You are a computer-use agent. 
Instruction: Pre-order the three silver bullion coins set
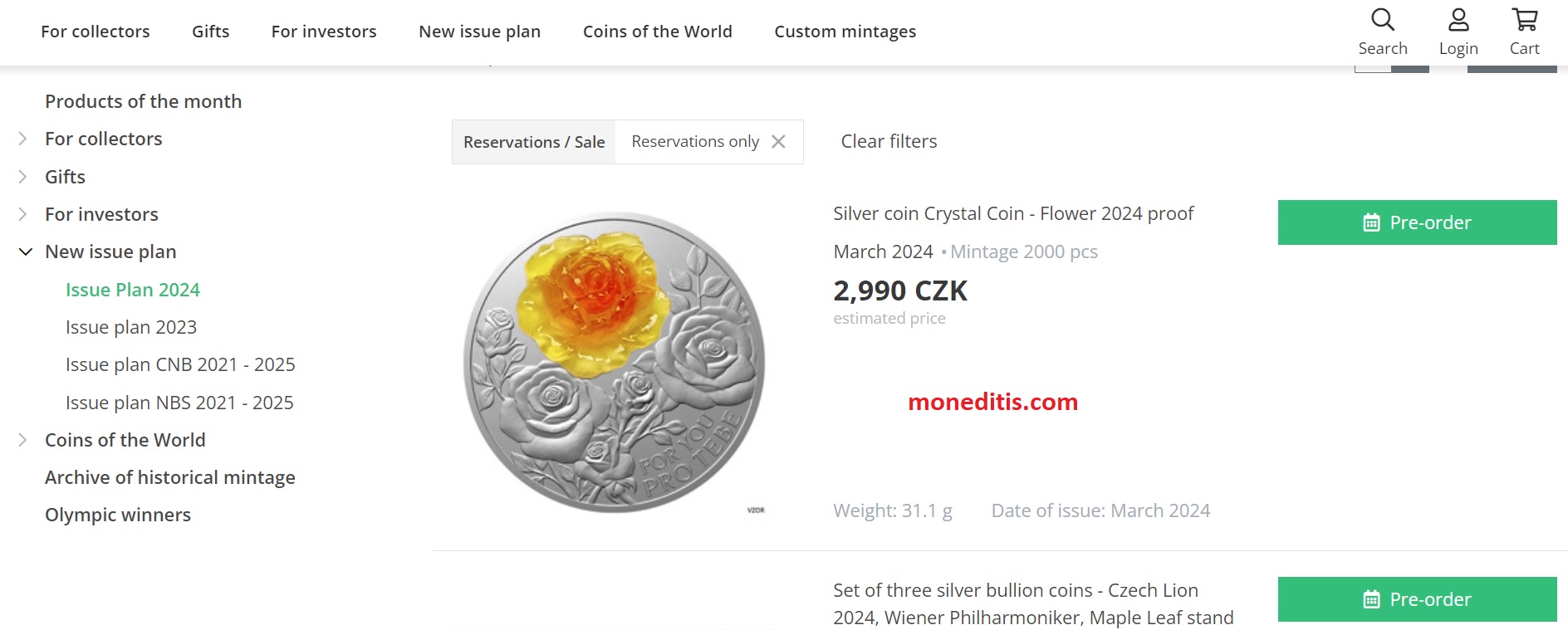click(x=1417, y=599)
